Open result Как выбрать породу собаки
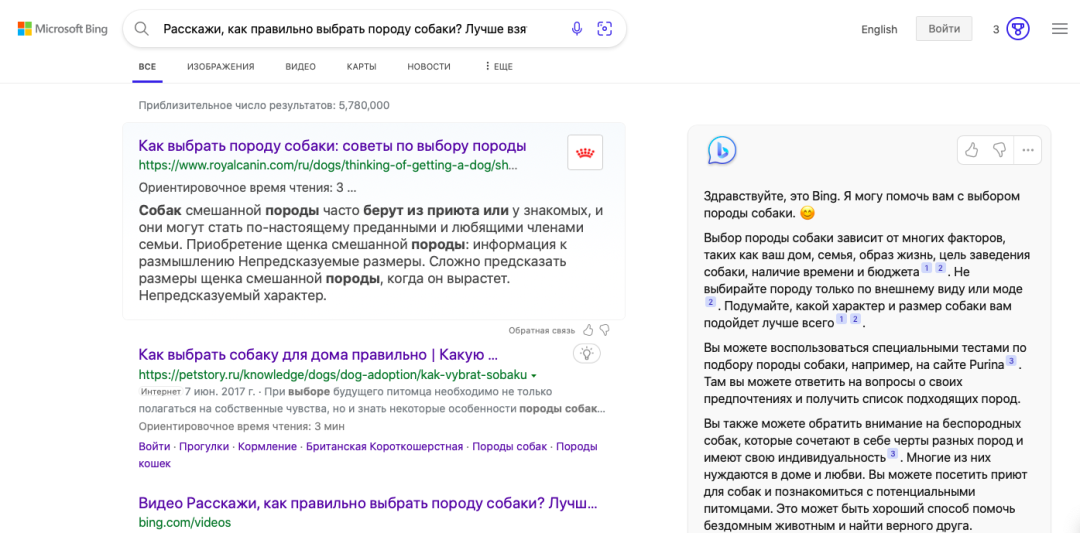The image size is (1080, 533). tap(332, 146)
